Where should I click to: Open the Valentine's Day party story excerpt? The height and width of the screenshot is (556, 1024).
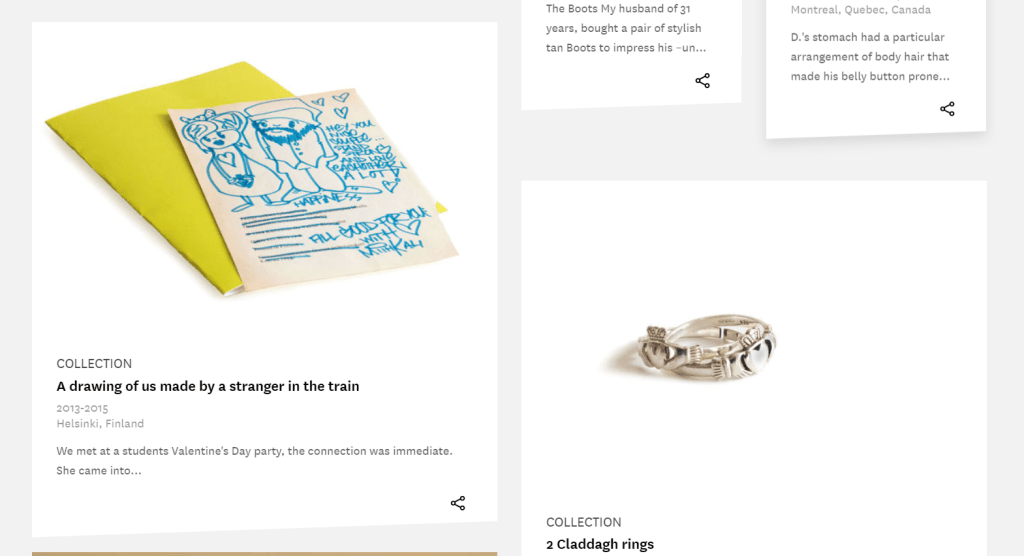(x=254, y=461)
